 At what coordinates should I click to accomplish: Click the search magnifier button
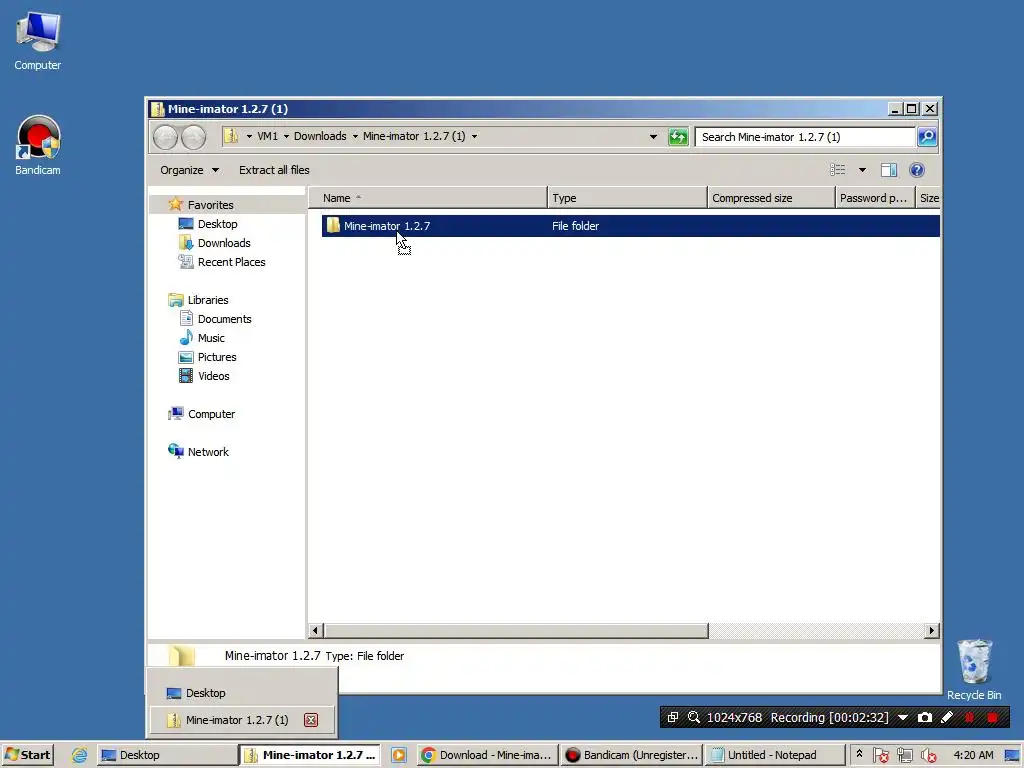(x=927, y=136)
